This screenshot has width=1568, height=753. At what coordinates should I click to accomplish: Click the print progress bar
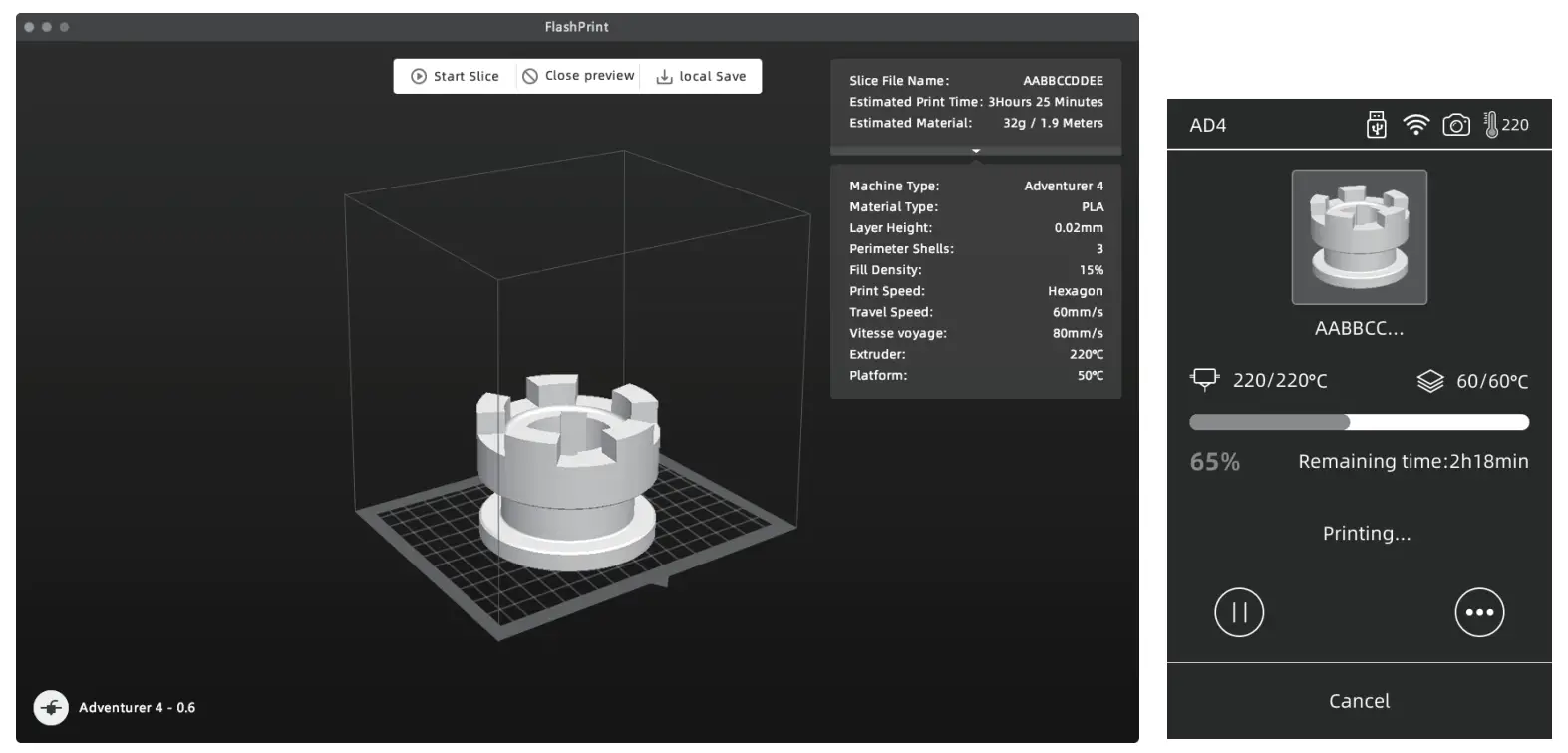(1359, 422)
